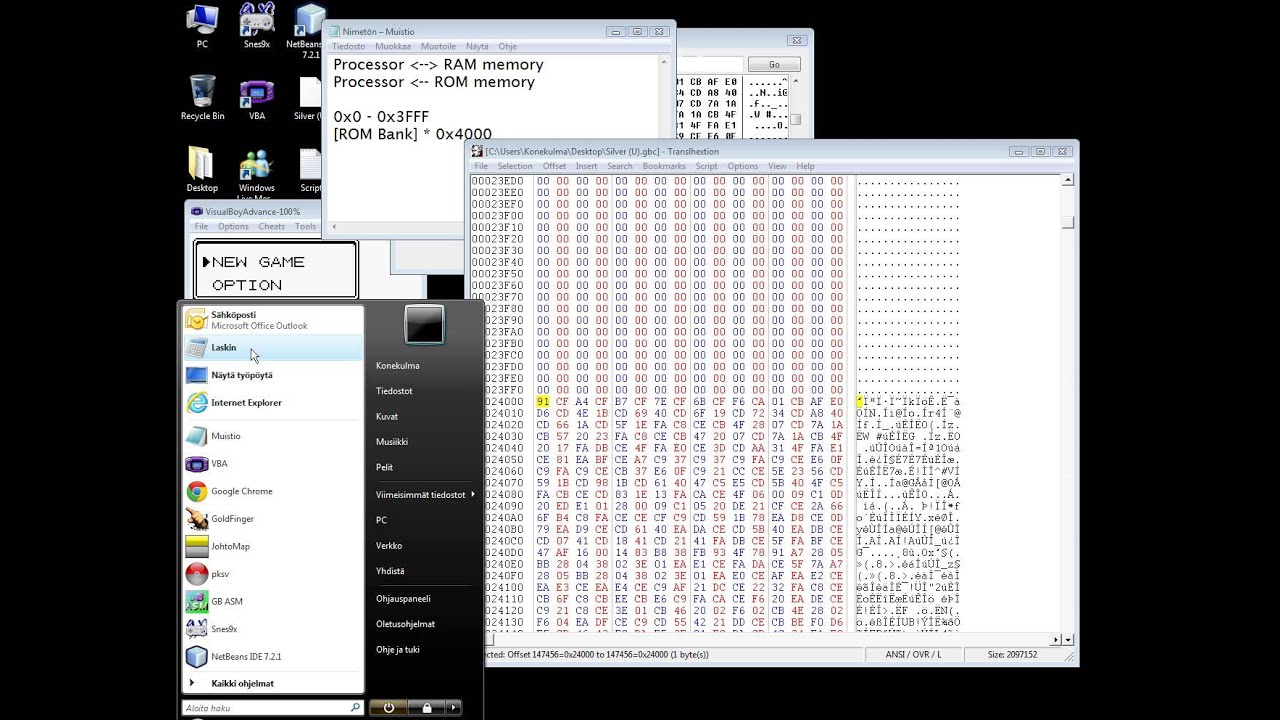Image resolution: width=1280 pixels, height=720 pixels.
Task: Select the VBA desktop shortcut icon
Action: [x=257, y=98]
